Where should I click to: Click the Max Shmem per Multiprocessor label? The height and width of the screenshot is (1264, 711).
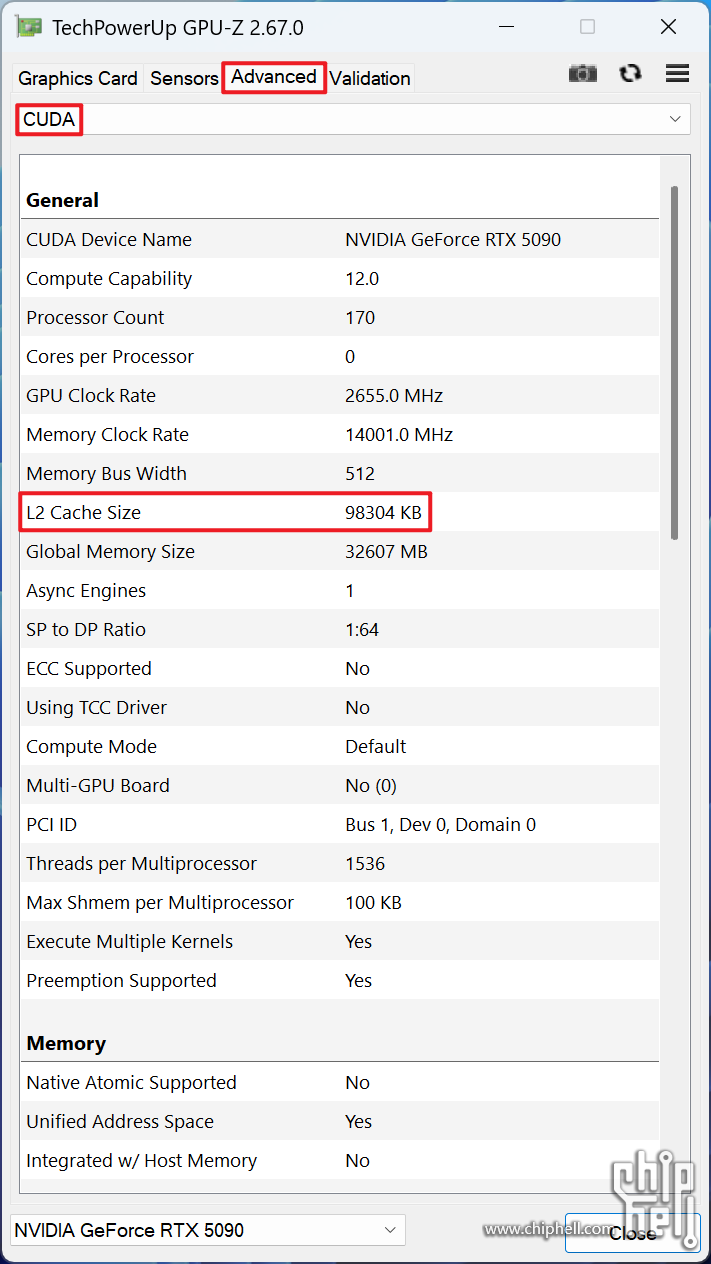tap(160, 903)
